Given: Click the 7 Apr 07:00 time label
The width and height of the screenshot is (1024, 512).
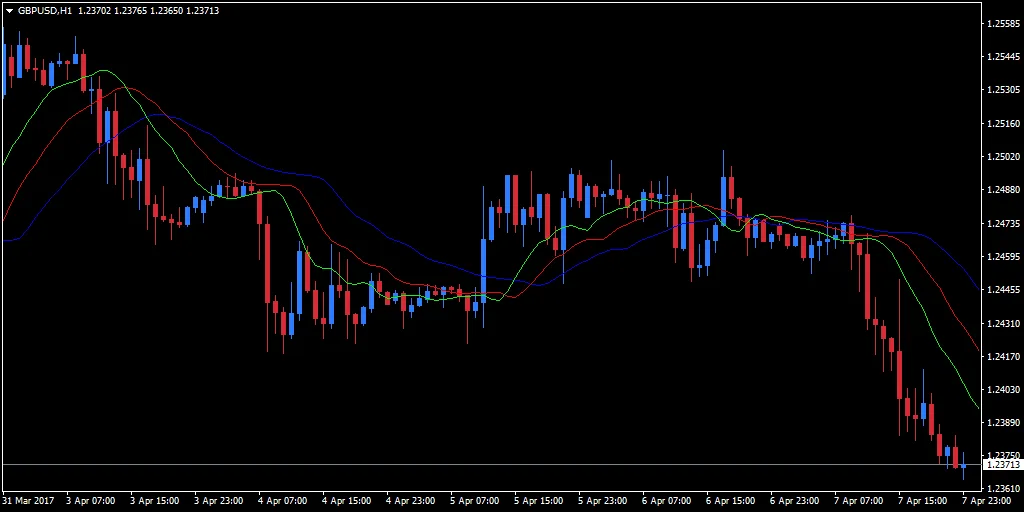Looking at the screenshot, I should click(x=859, y=501).
